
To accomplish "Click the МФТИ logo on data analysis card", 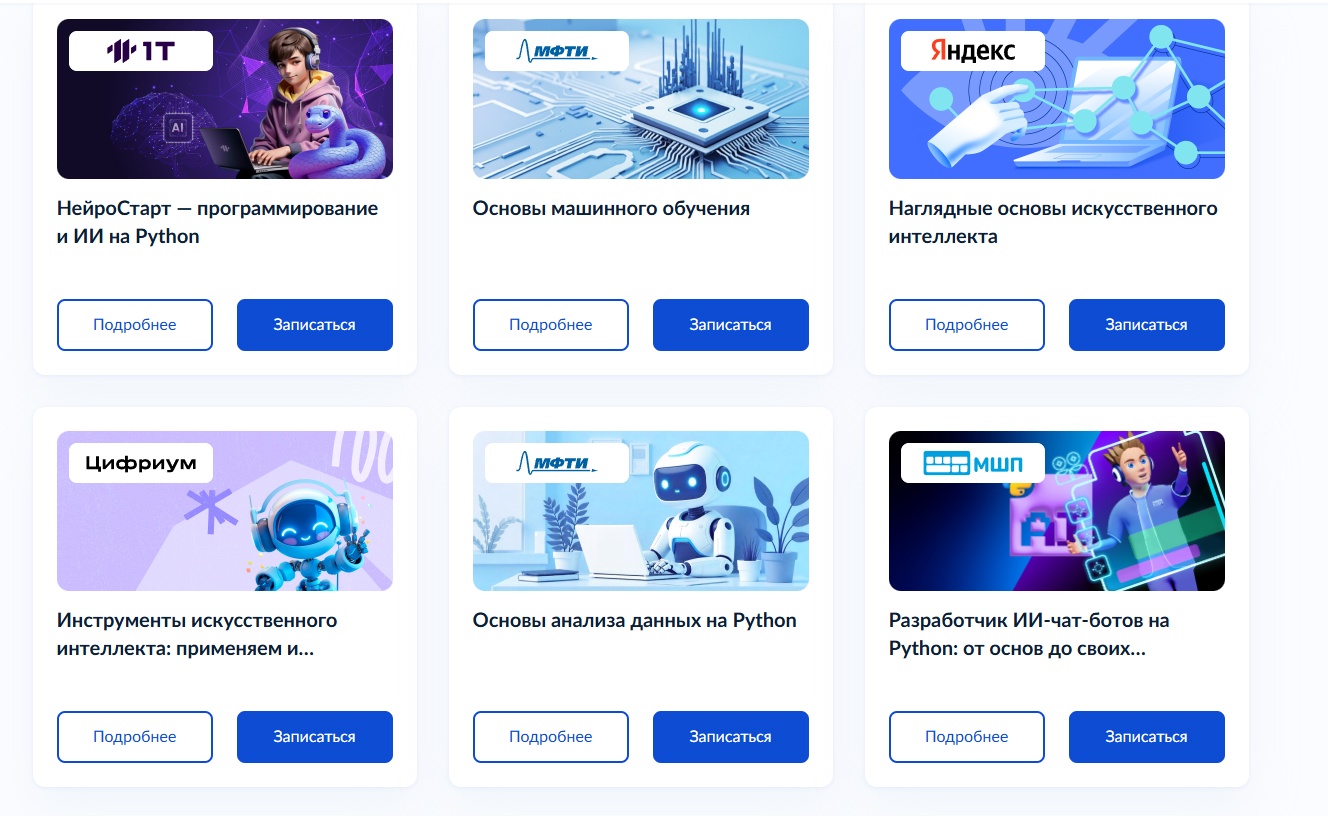I will tap(557, 463).
